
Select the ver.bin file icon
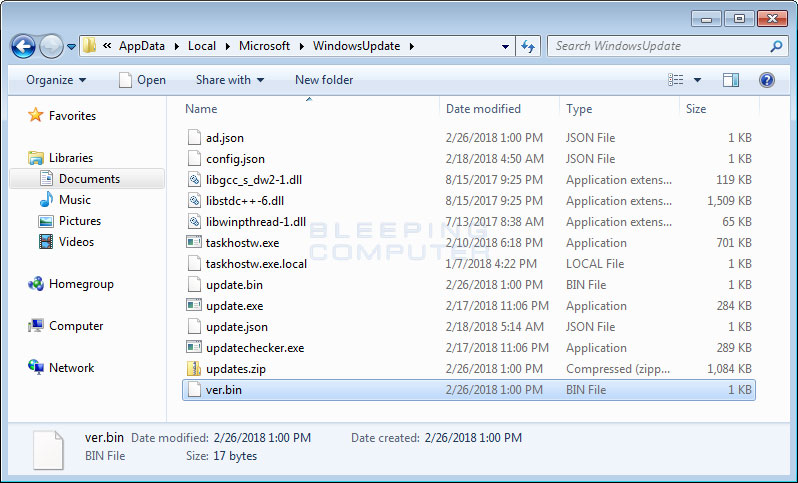(x=194, y=390)
